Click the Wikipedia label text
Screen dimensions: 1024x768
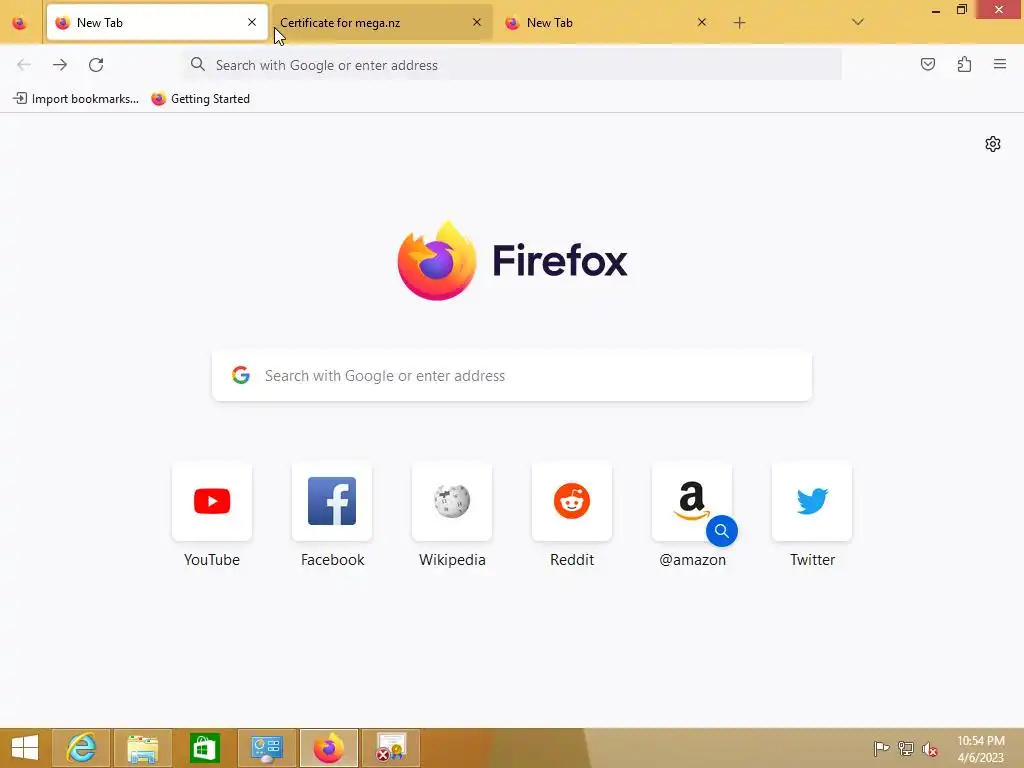click(452, 560)
